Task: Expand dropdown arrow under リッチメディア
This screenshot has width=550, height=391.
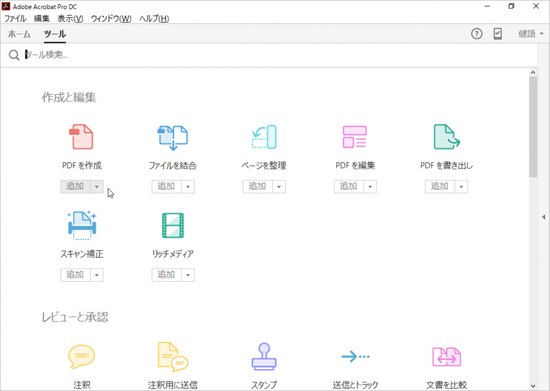Action: (x=188, y=275)
